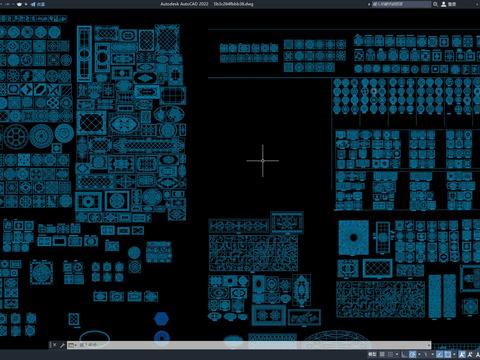
Task: Select the large square carpet pattern with black center
Action: [x=354, y=238]
